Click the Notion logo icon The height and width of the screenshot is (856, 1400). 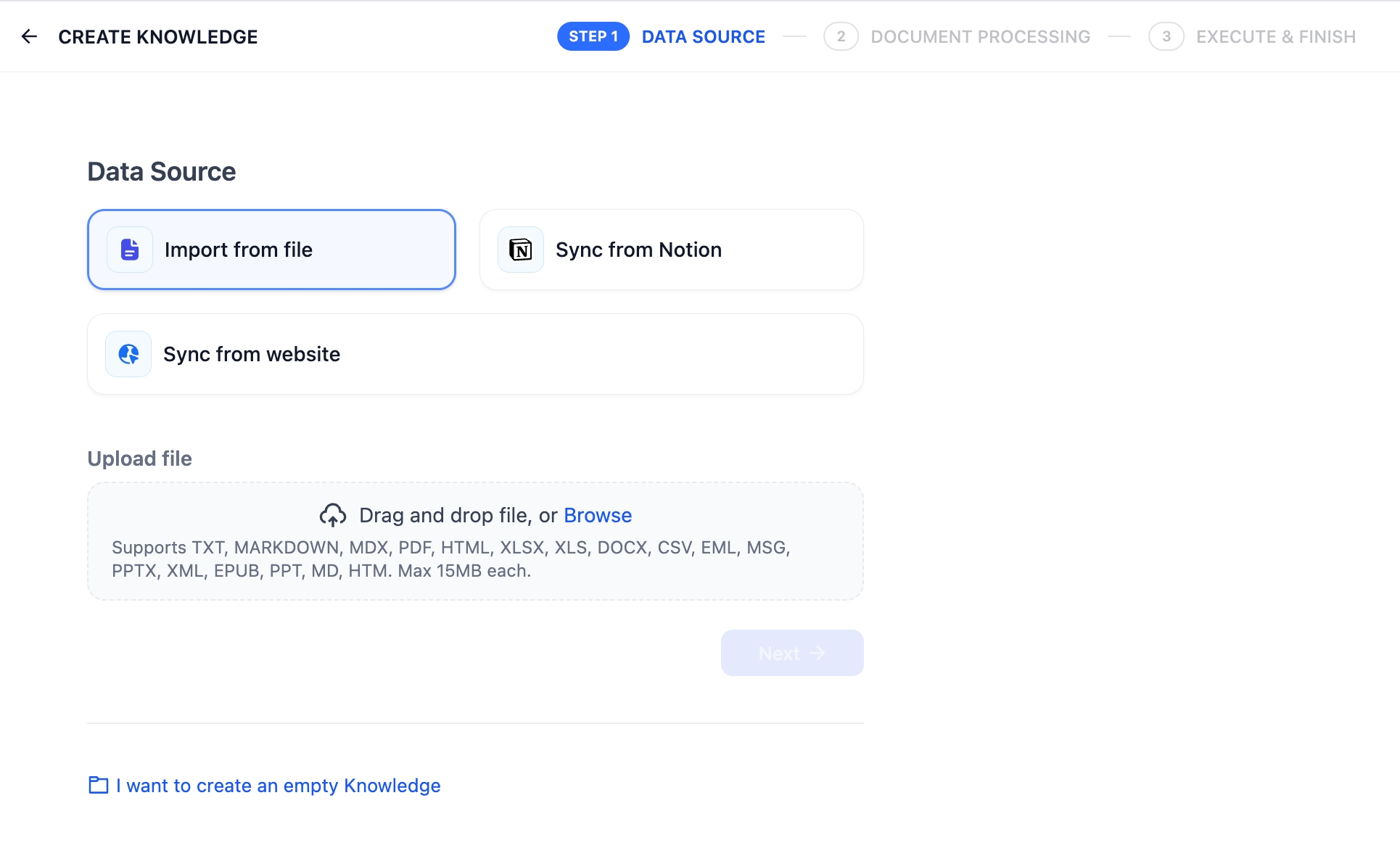tap(520, 250)
